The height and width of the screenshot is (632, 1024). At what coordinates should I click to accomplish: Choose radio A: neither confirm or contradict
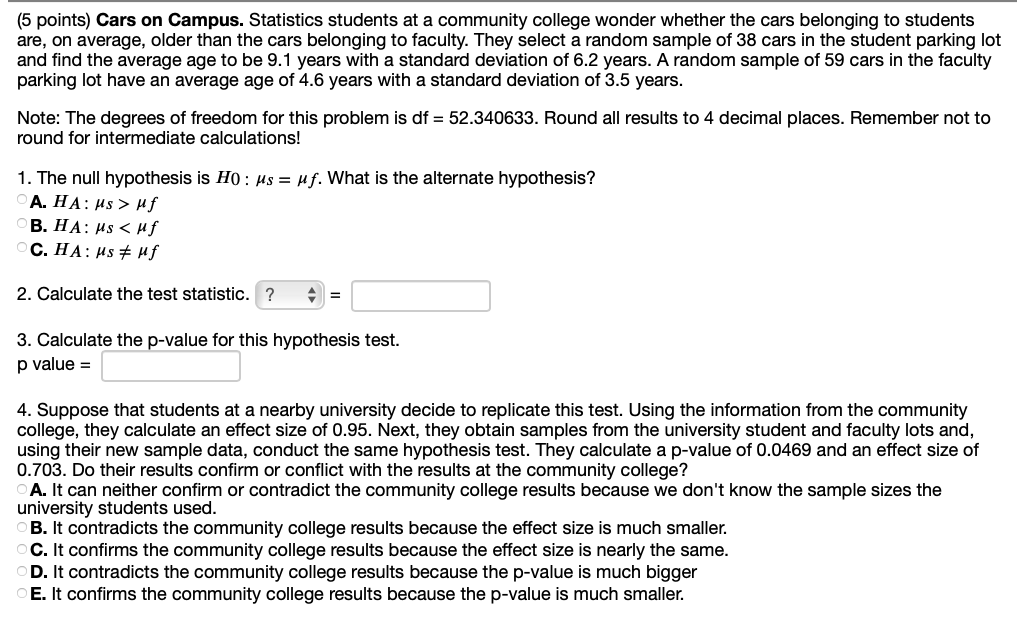click(23, 489)
